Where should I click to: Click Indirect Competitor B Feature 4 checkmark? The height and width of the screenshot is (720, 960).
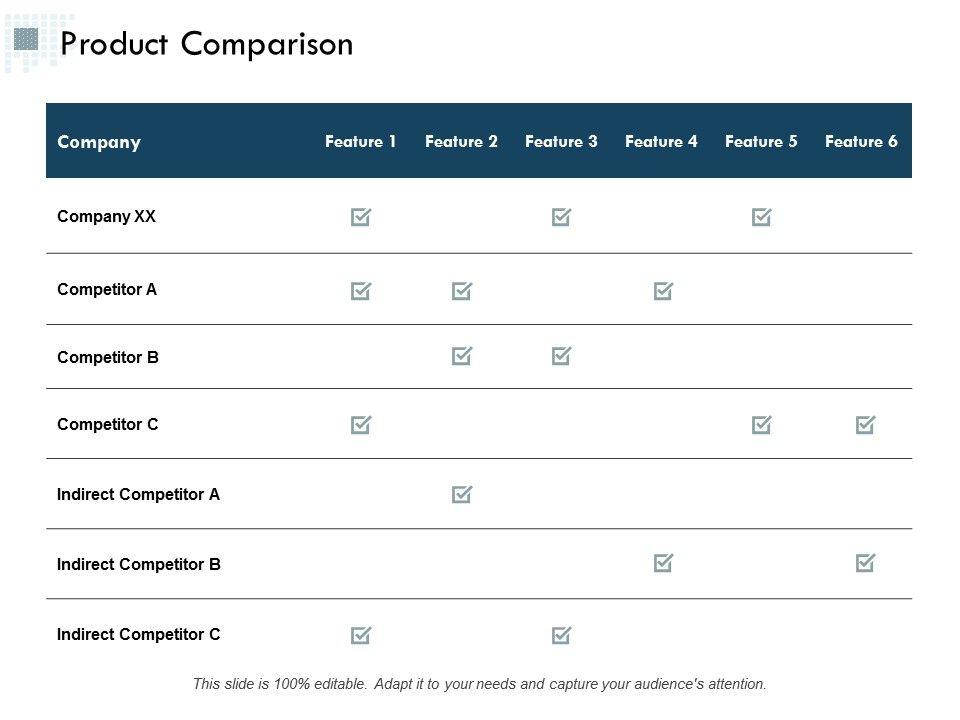point(663,564)
